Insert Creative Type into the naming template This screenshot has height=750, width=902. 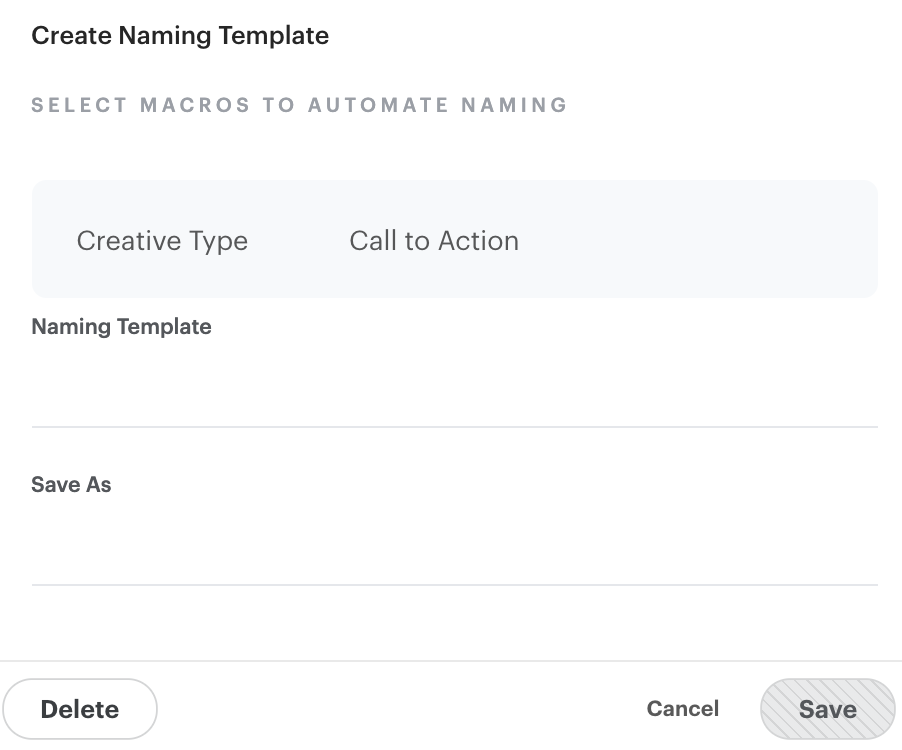[x=162, y=240]
